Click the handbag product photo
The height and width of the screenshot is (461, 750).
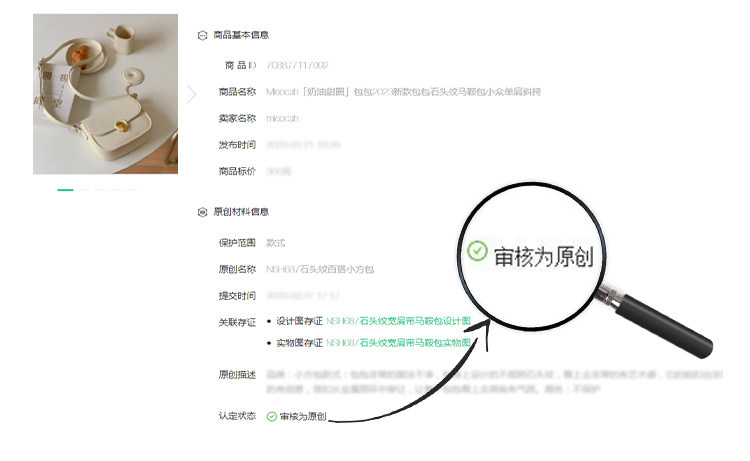pyautogui.click(x=105, y=94)
